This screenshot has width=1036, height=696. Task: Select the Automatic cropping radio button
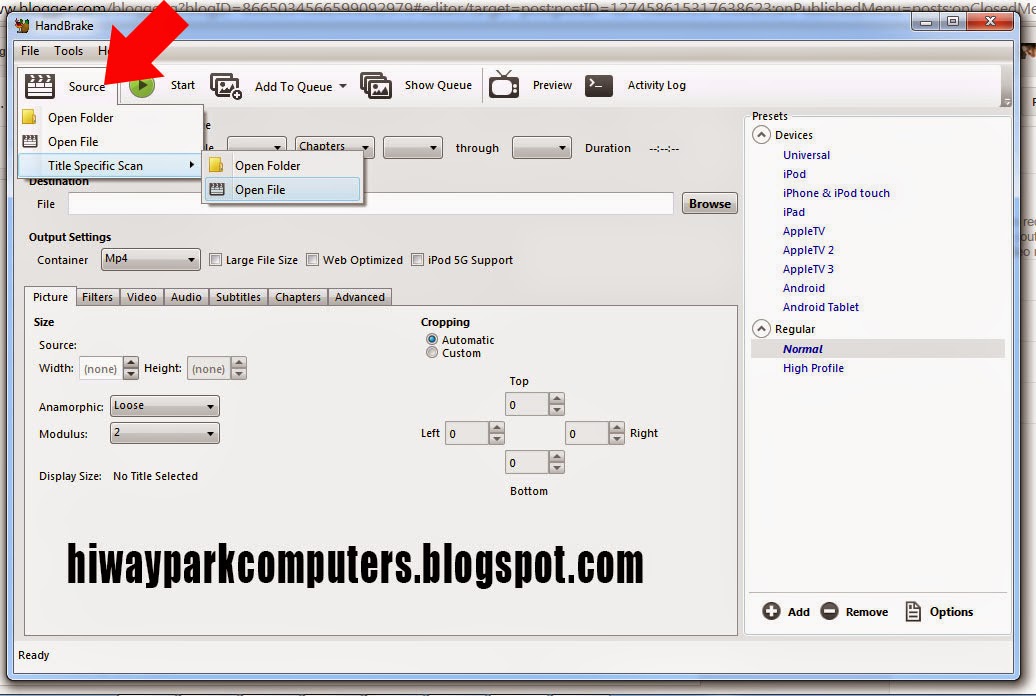(432, 339)
